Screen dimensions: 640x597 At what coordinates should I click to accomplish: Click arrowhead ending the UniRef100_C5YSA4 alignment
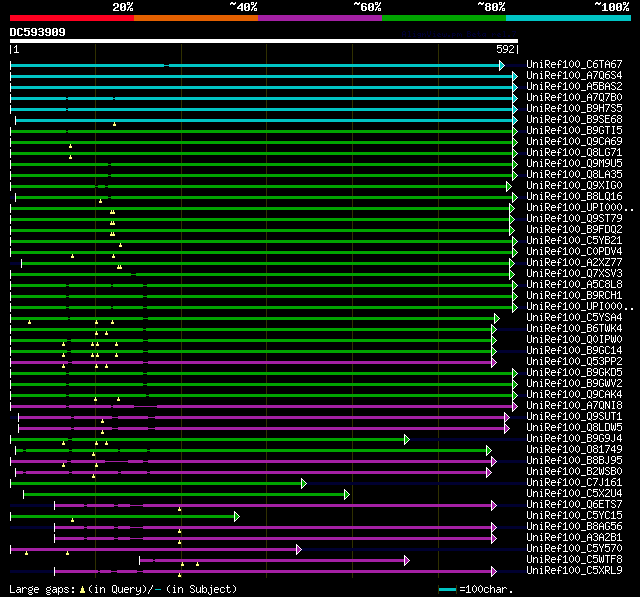point(497,318)
